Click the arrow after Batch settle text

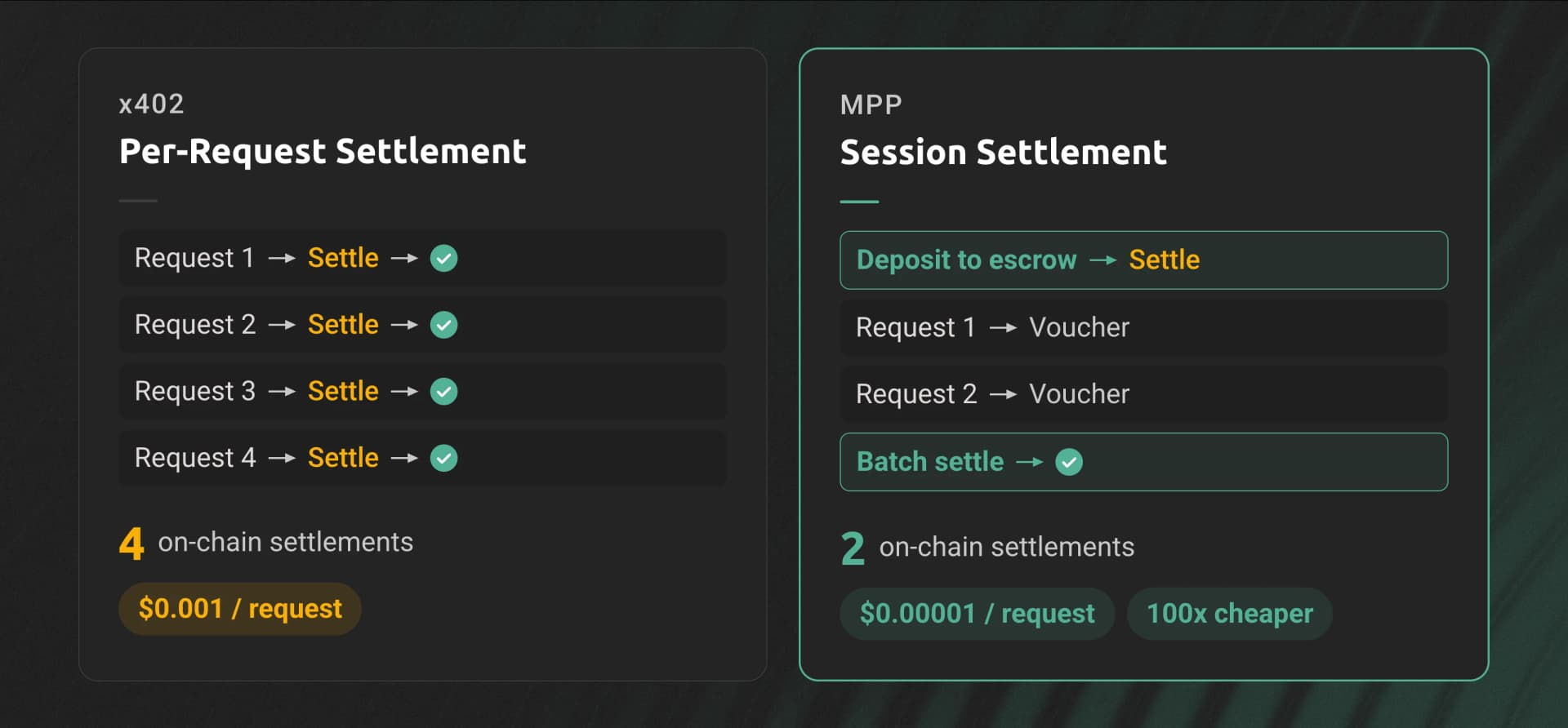(x=1029, y=463)
